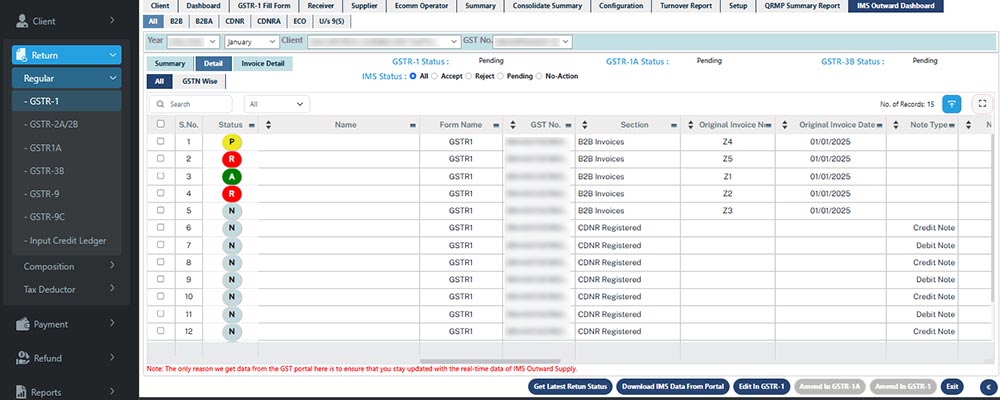Select the Accept IMS status radio button
Image resolution: width=1000 pixels, height=400 pixels.
tap(435, 76)
